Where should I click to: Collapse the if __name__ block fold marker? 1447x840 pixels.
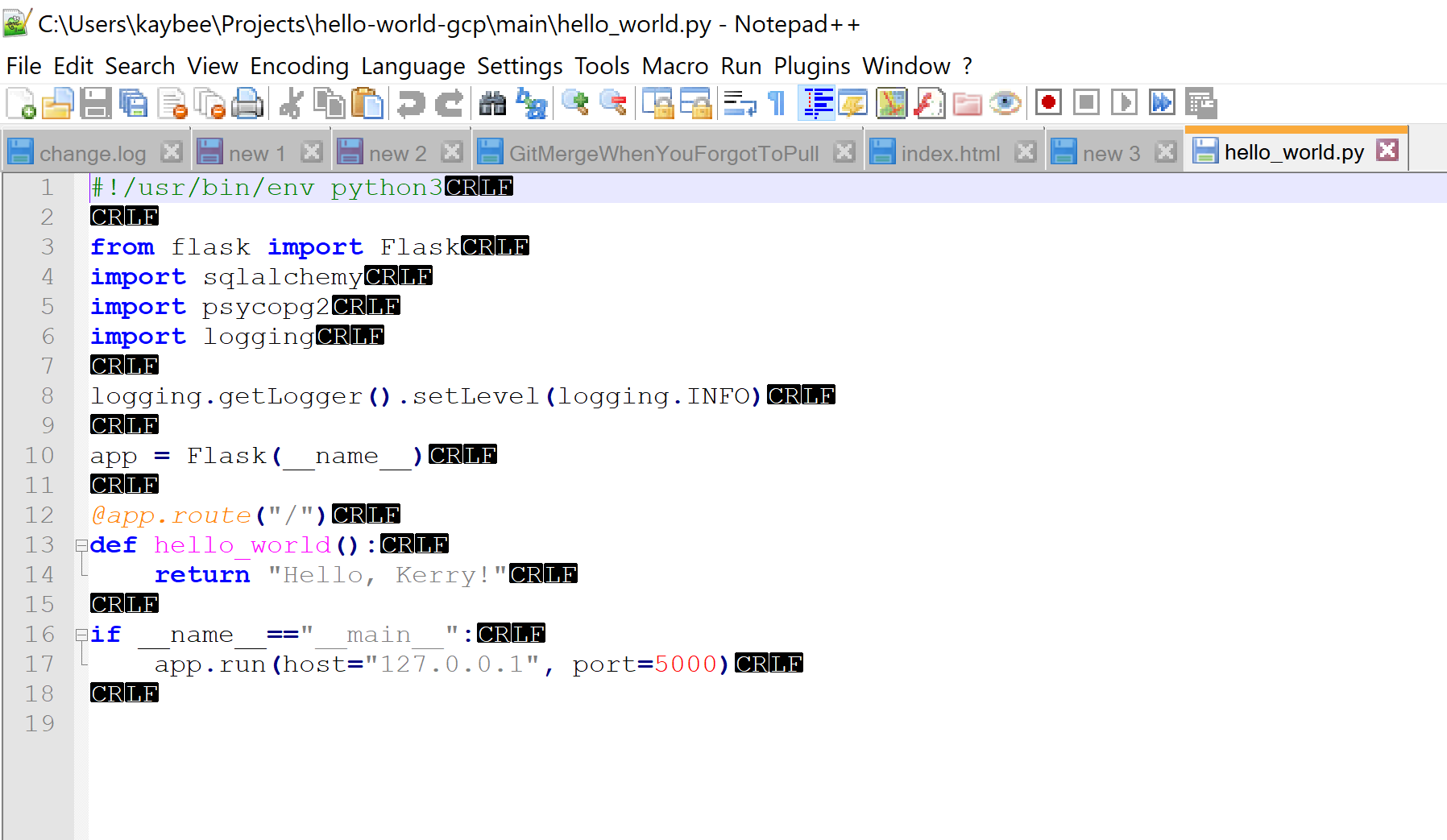pyautogui.click(x=81, y=635)
